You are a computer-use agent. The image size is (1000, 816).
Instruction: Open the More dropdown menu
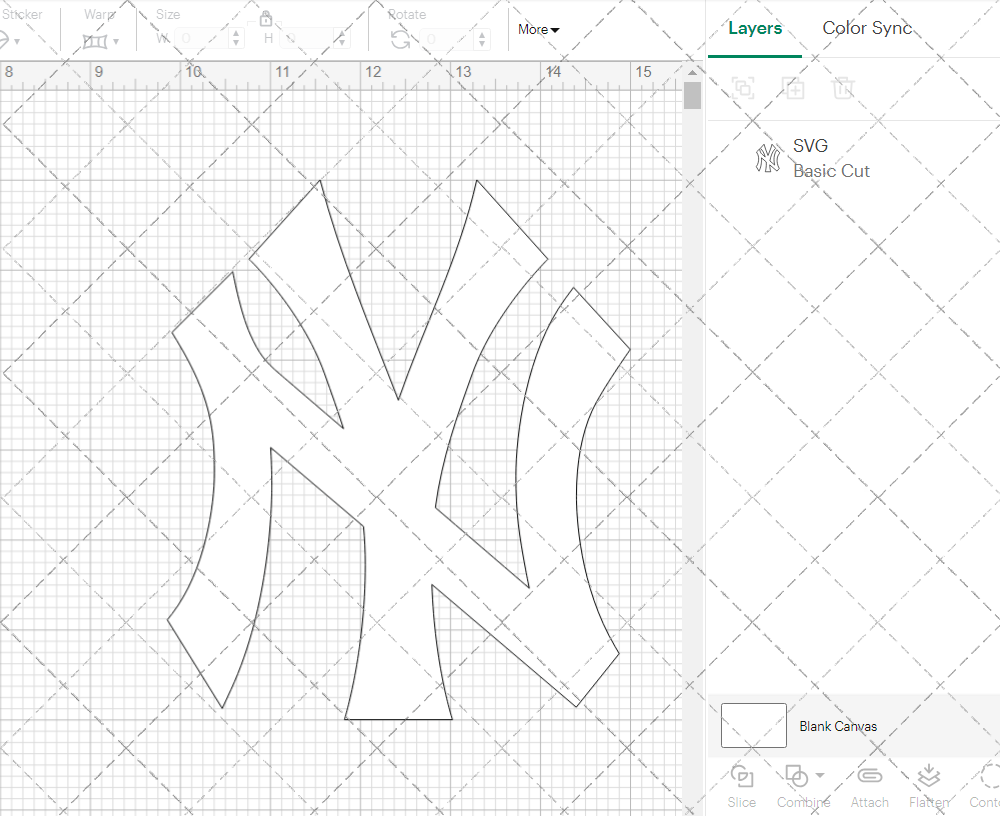(538, 29)
